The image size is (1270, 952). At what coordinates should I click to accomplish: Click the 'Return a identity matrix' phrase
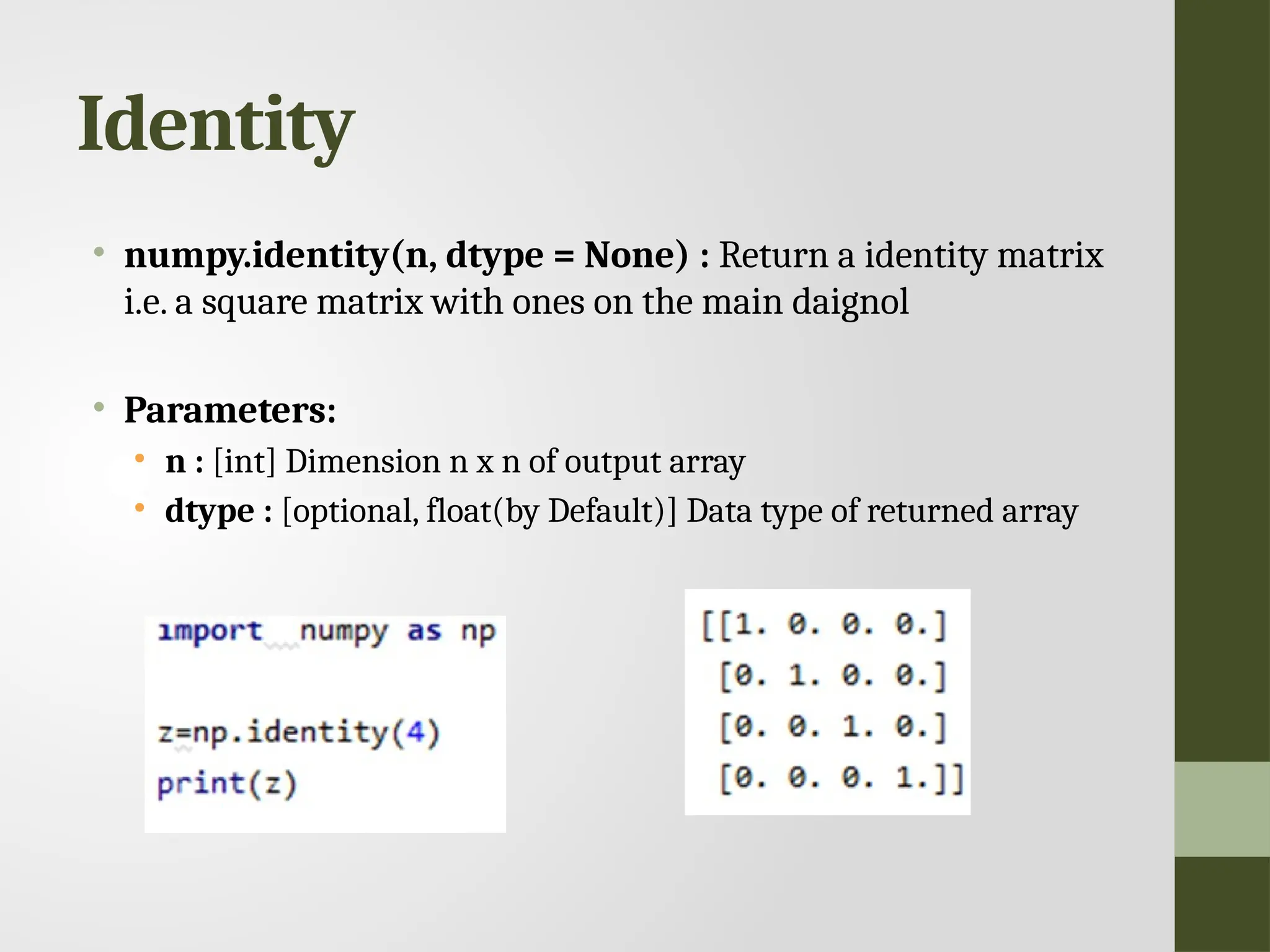coord(911,255)
